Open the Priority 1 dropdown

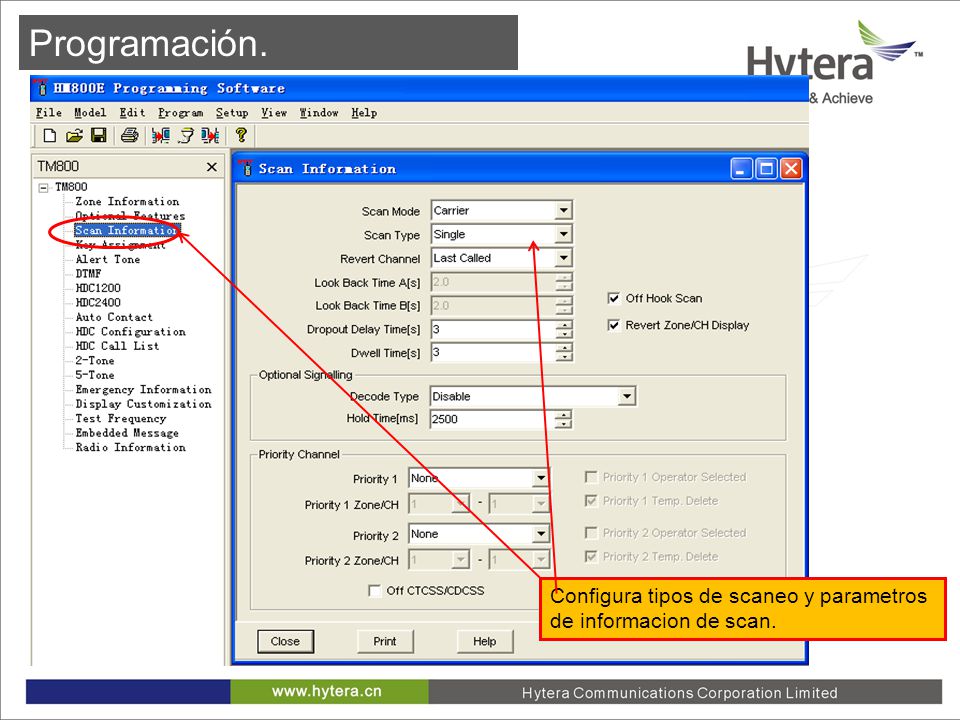tap(541, 478)
